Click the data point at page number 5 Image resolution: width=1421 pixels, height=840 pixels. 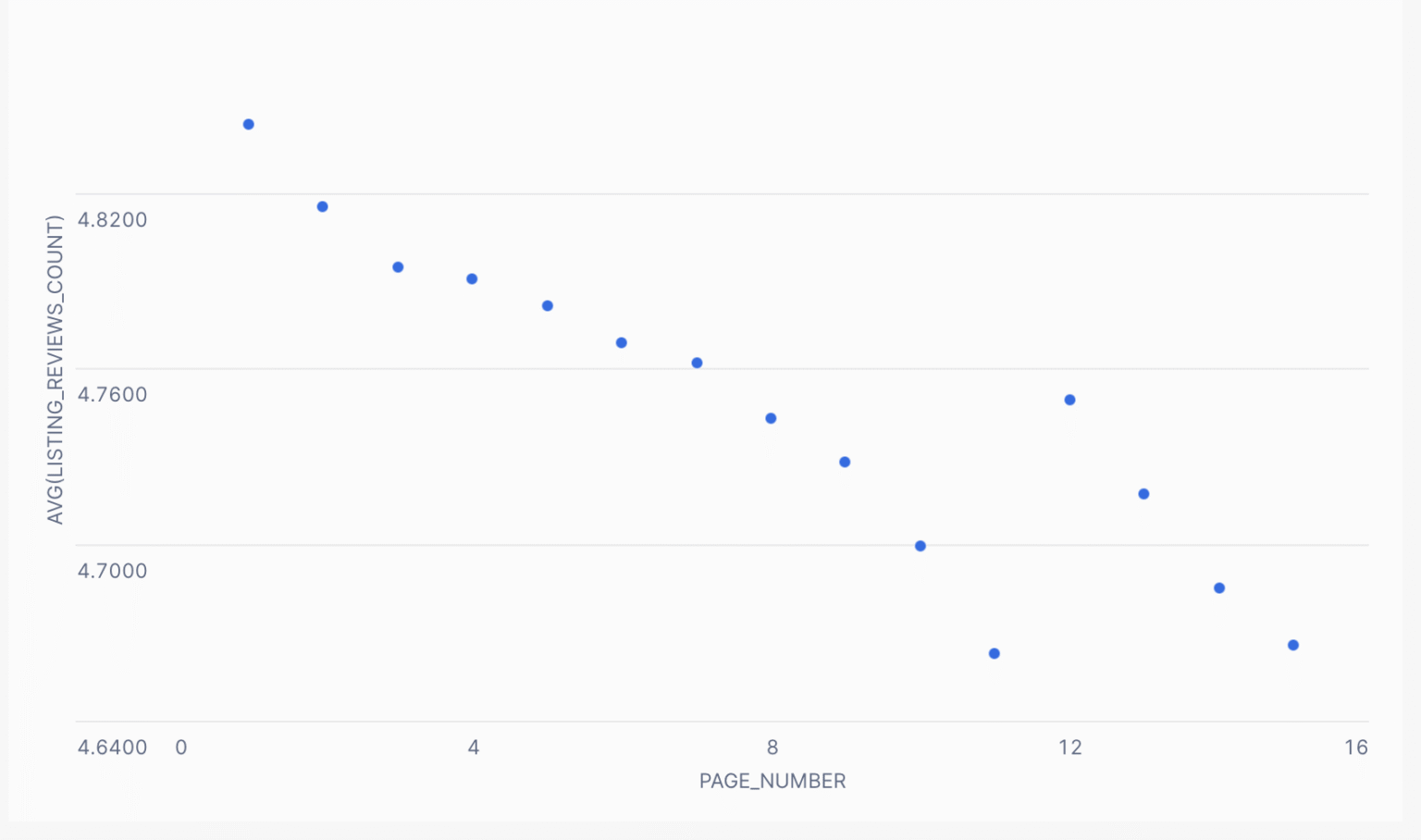(548, 305)
